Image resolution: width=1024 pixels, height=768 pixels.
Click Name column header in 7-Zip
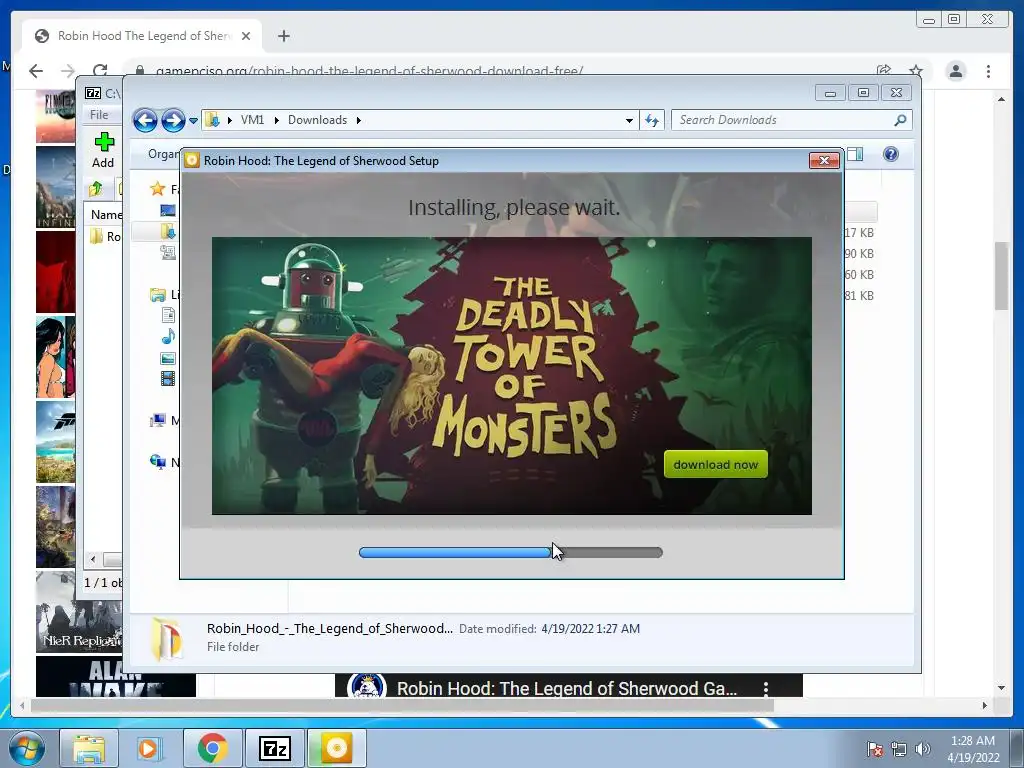pos(105,215)
